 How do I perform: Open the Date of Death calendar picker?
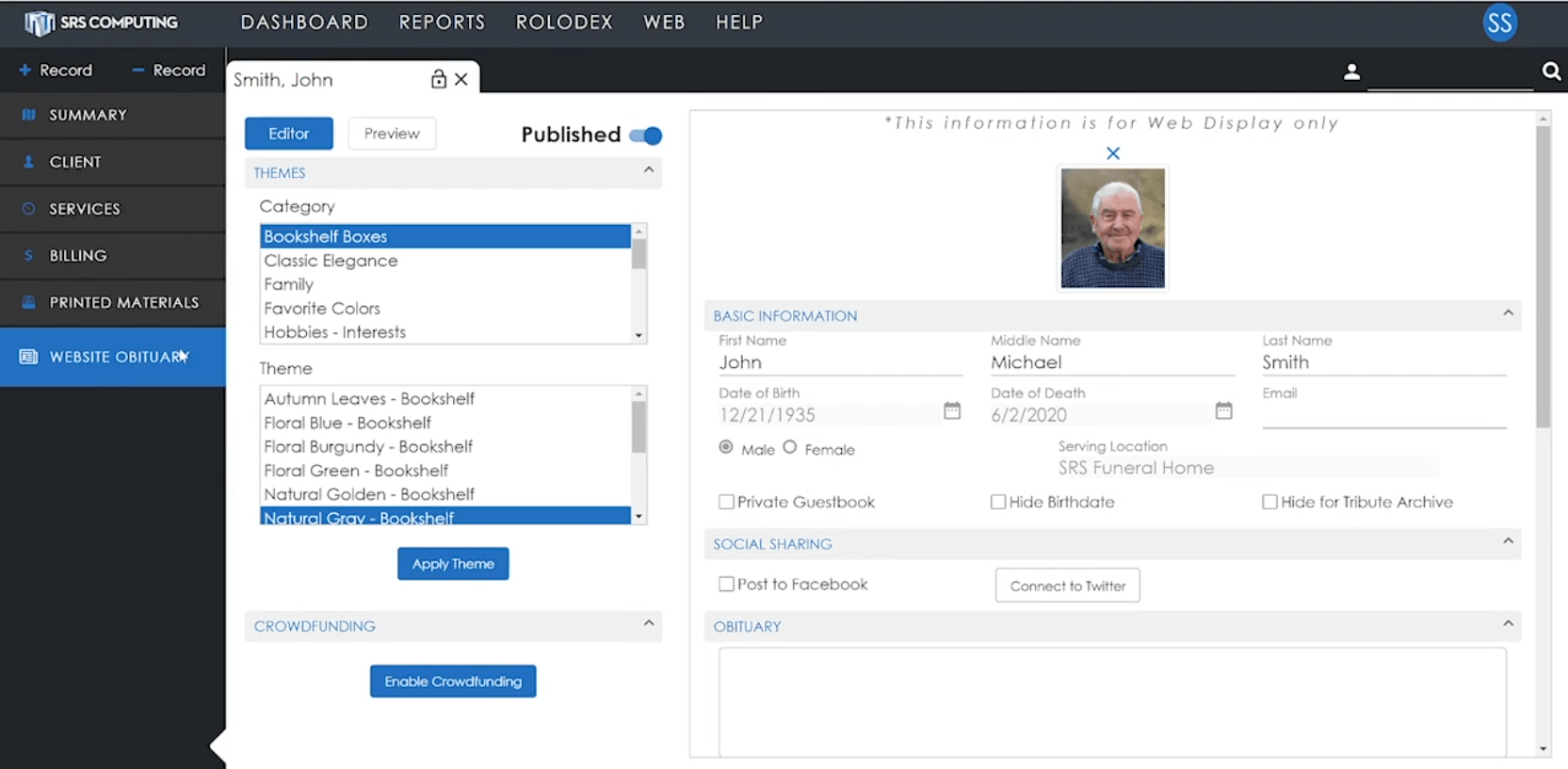coord(1223,410)
